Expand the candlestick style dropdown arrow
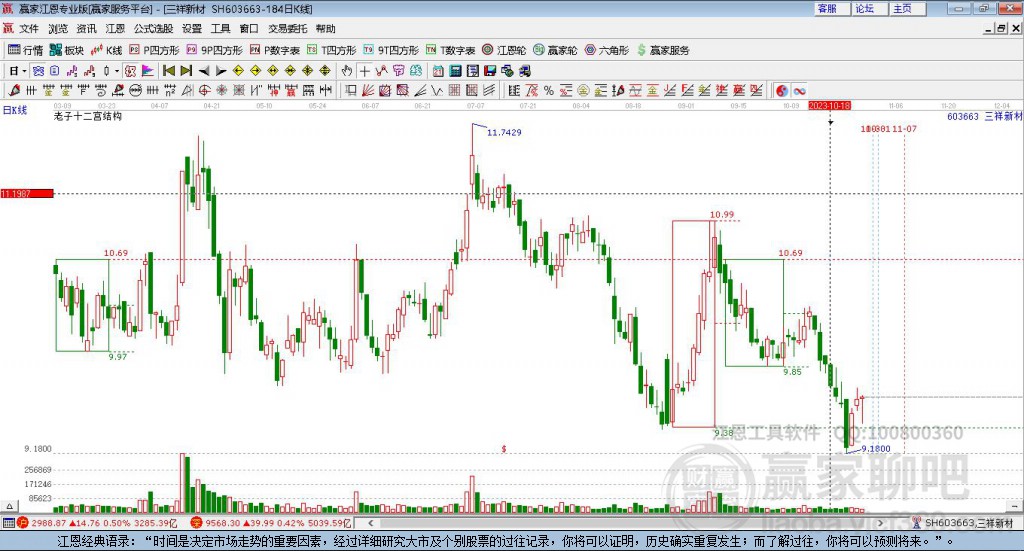Viewport: 1024px width, 551px height. point(117,71)
